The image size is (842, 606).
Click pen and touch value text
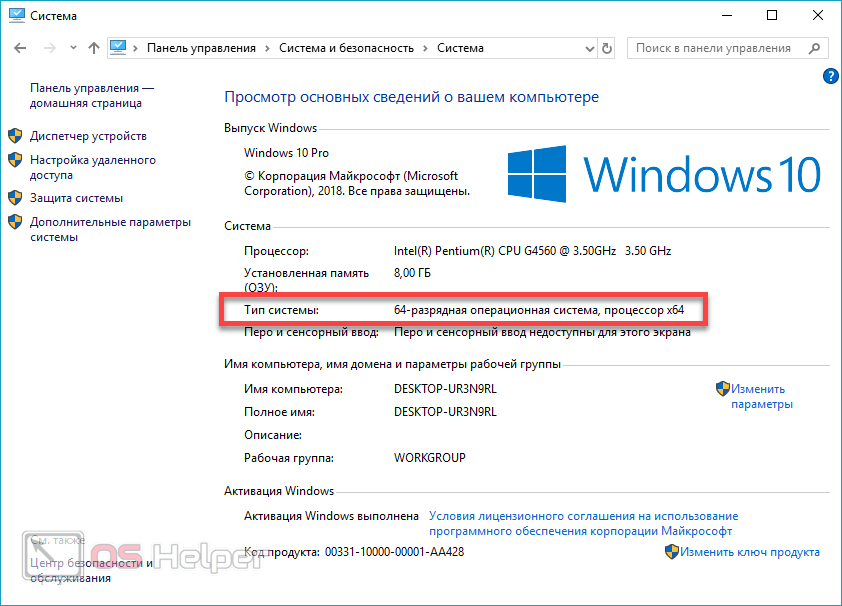coord(542,332)
